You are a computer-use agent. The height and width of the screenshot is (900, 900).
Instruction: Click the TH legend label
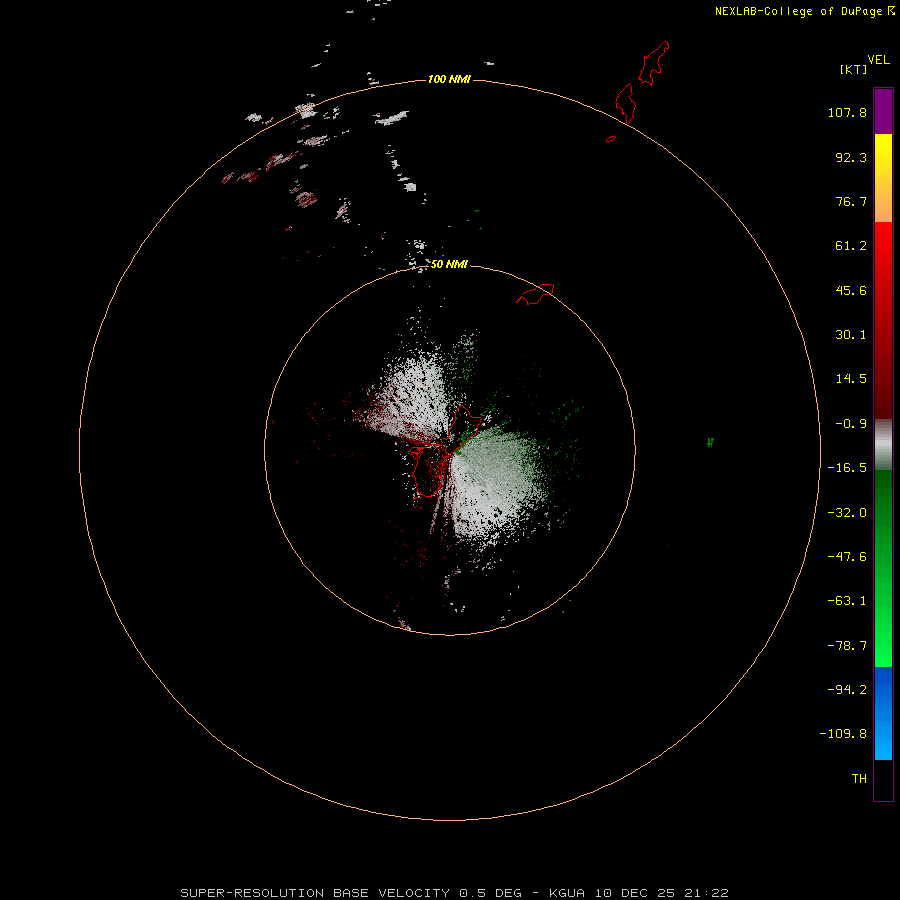(859, 779)
